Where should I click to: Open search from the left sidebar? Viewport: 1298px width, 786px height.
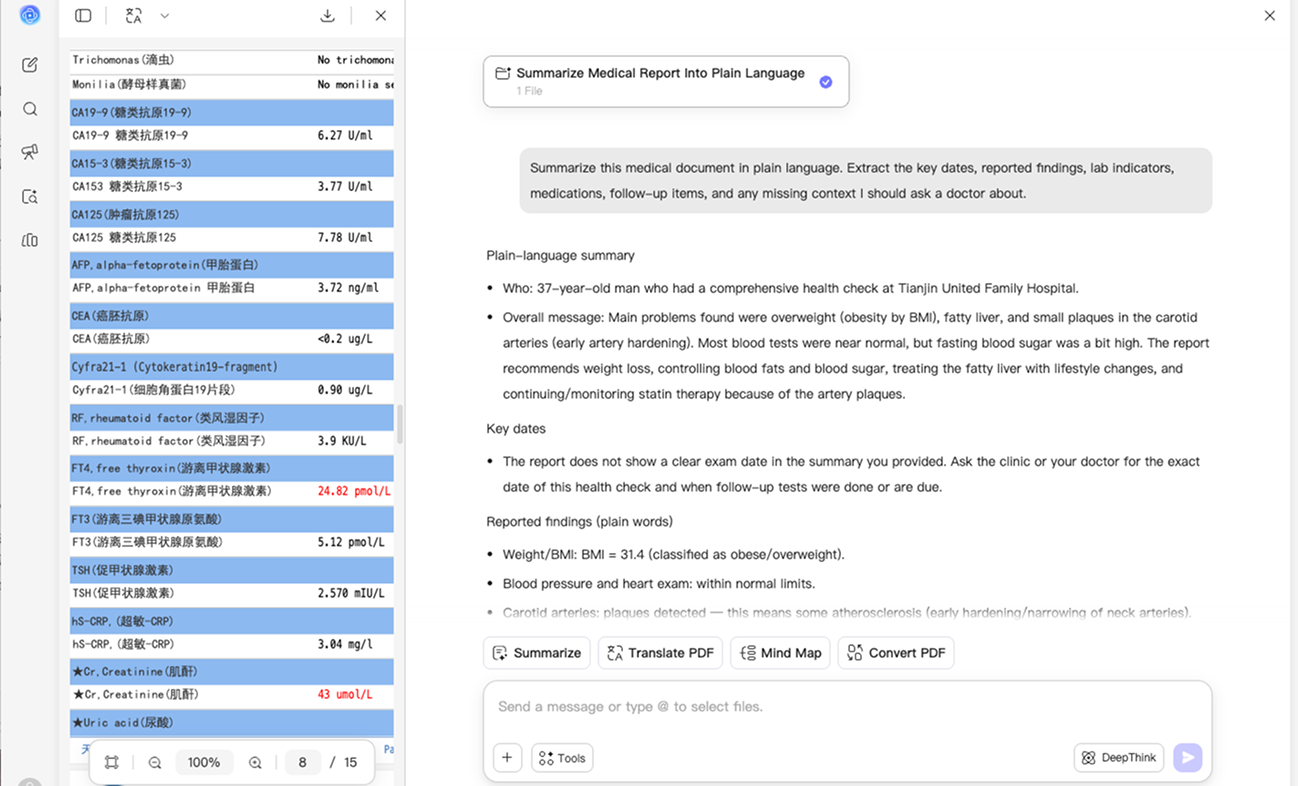(x=30, y=109)
